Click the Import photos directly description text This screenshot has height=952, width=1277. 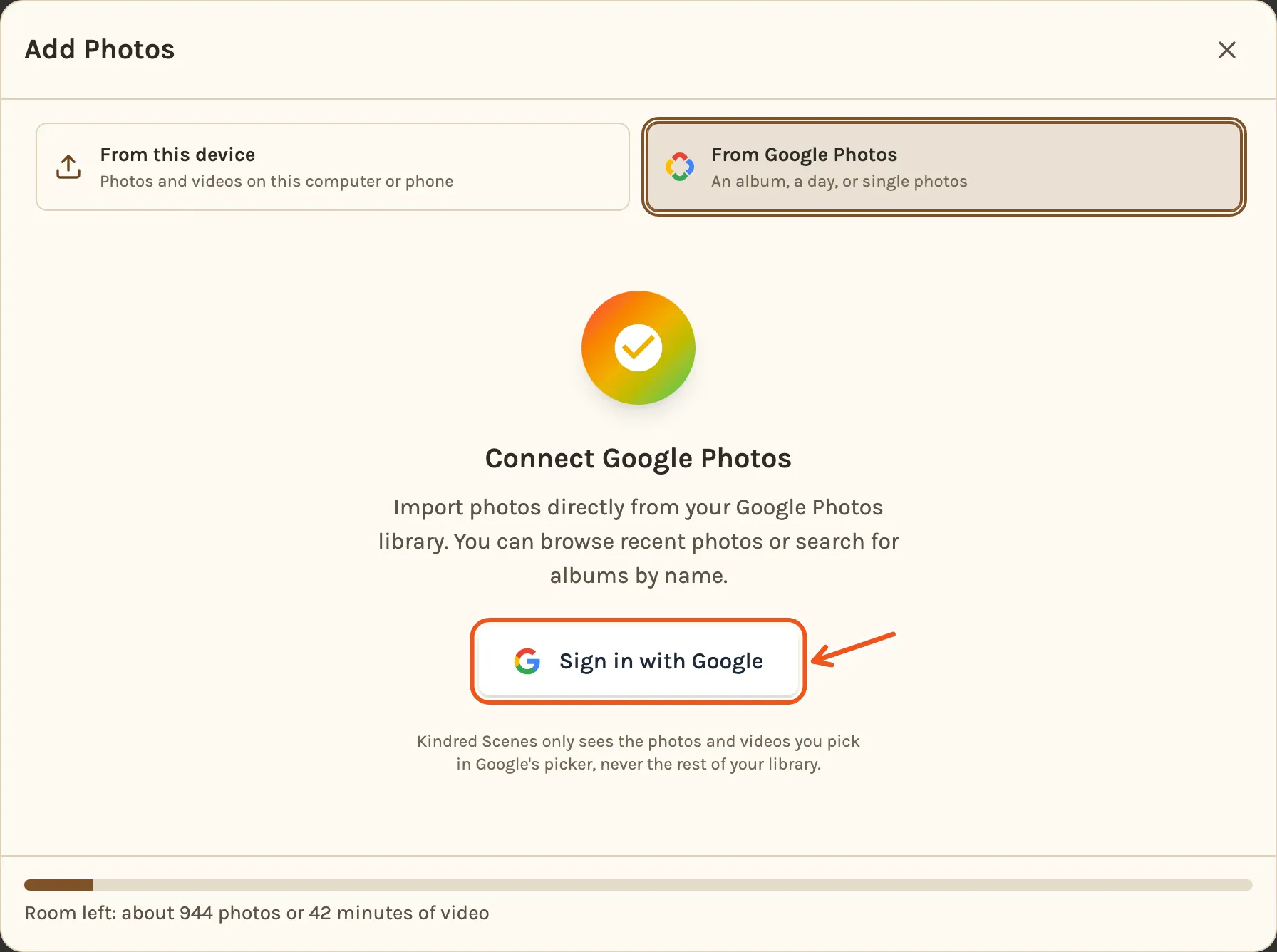pos(638,542)
